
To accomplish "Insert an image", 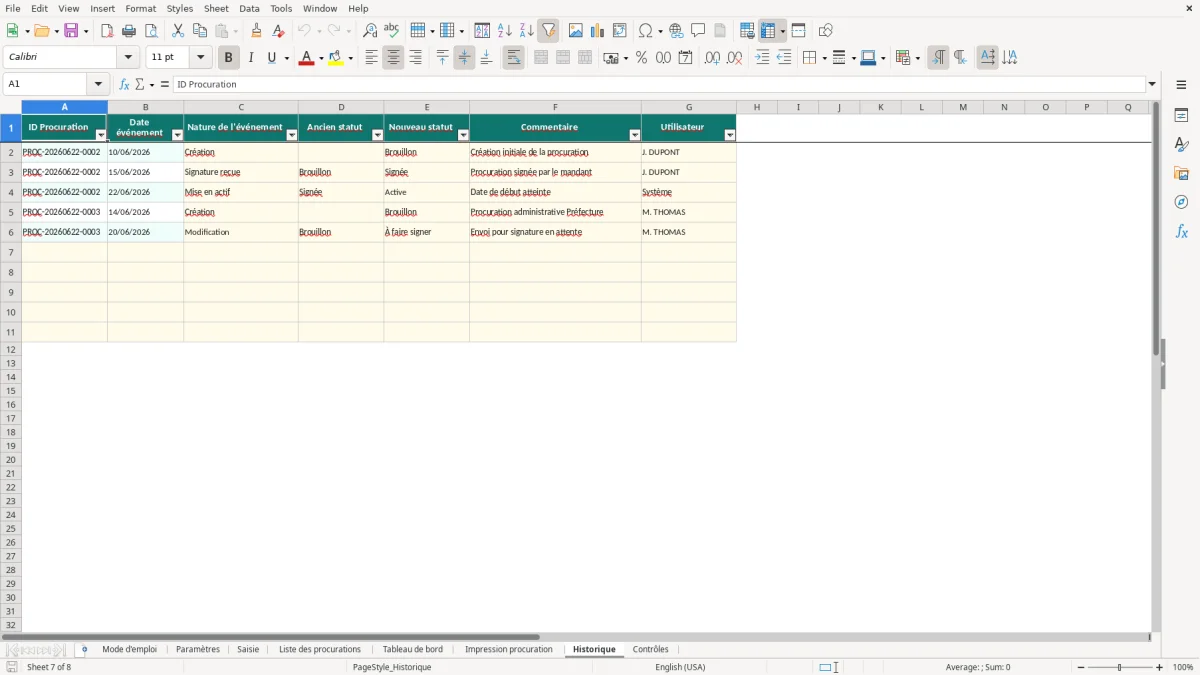I will 576,31.
